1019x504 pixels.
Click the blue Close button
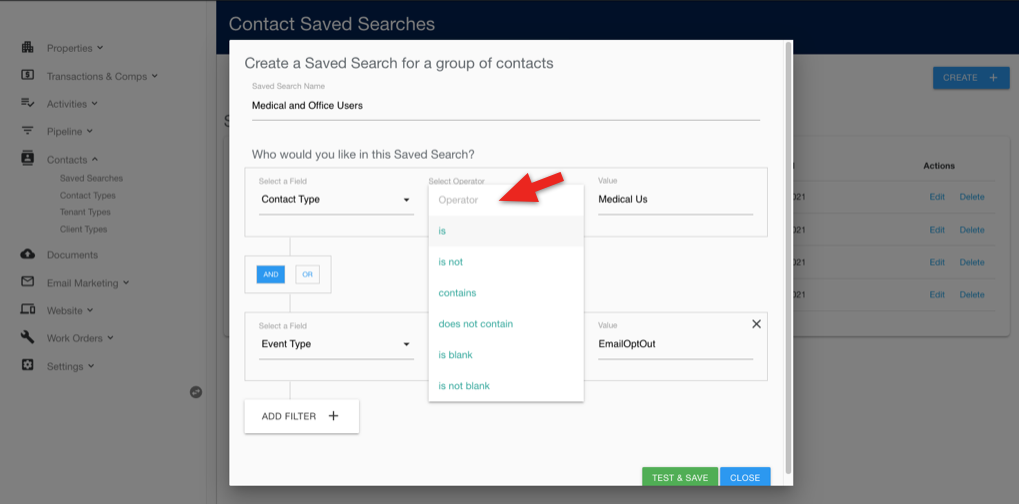pyautogui.click(x=745, y=477)
